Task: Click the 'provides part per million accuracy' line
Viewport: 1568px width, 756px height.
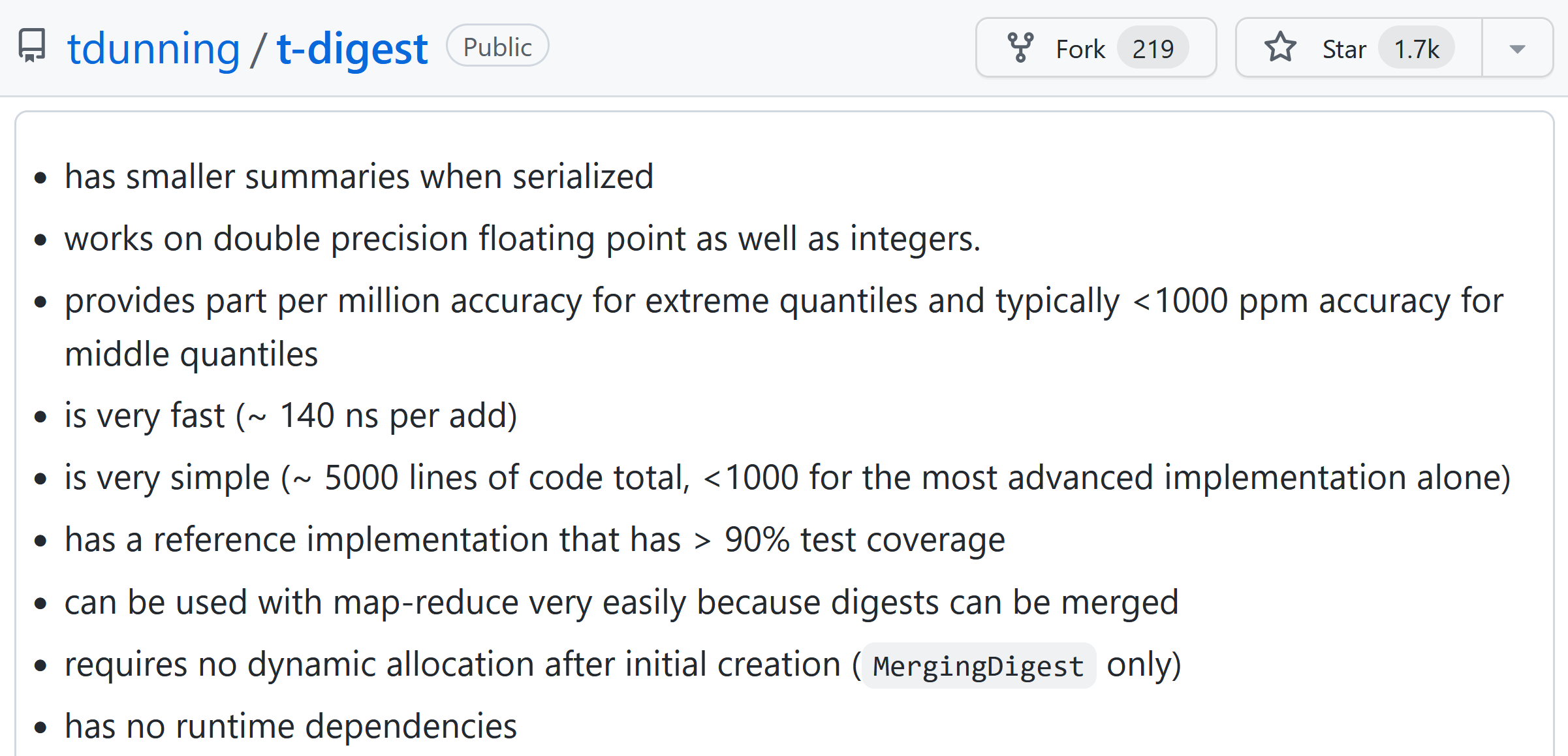Action: pyautogui.click(x=784, y=327)
